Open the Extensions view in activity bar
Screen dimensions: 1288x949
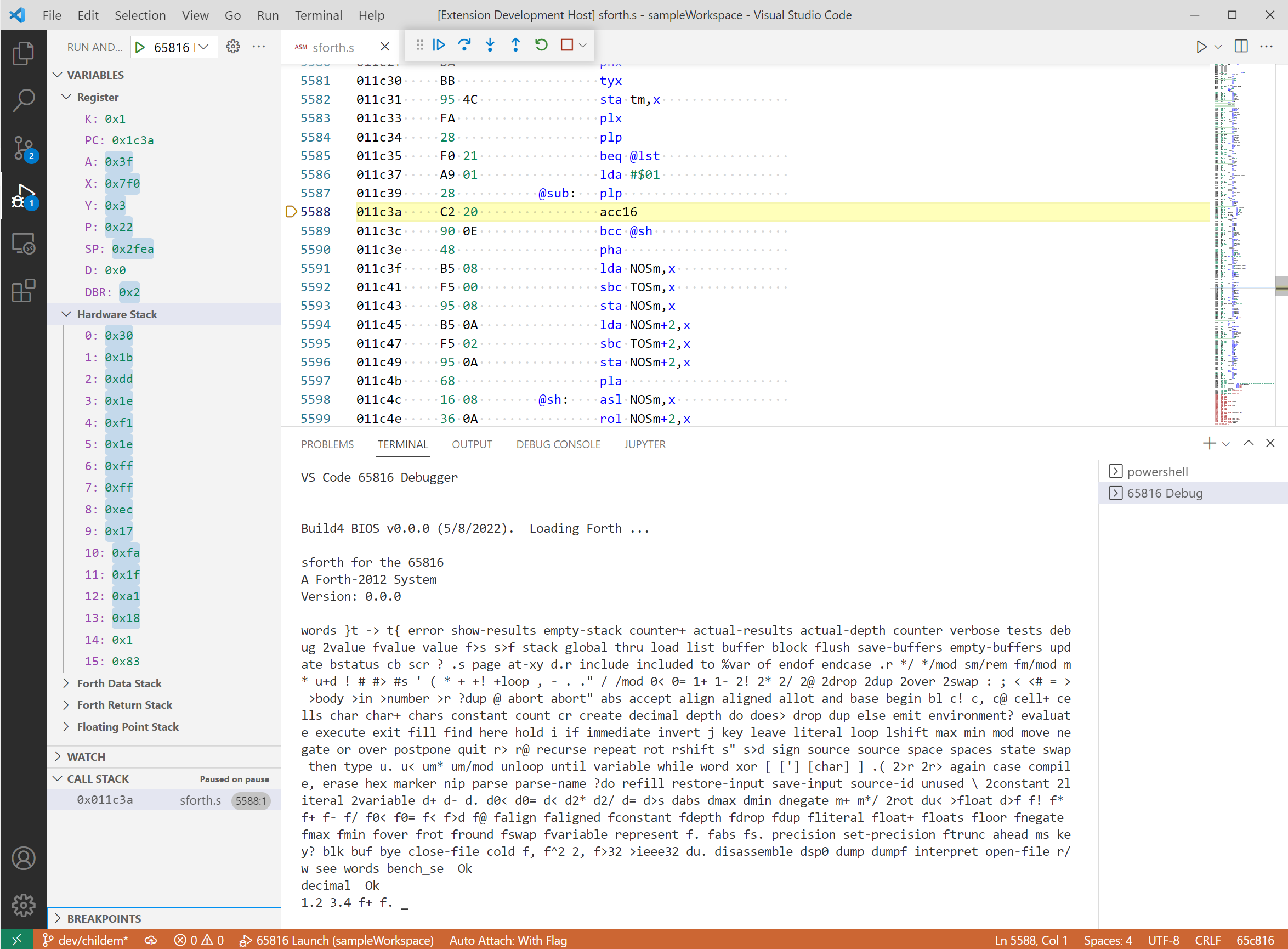pyautogui.click(x=24, y=291)
